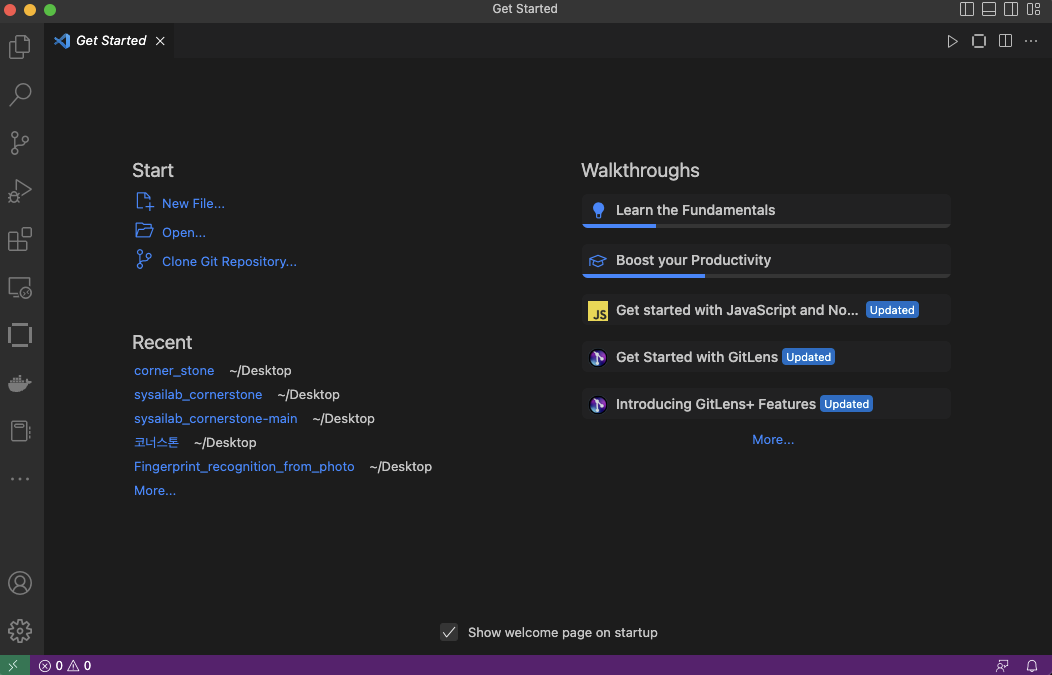Customize layout from the title bar icon
1052x675 pixels.
click(x=1033, y=9)
